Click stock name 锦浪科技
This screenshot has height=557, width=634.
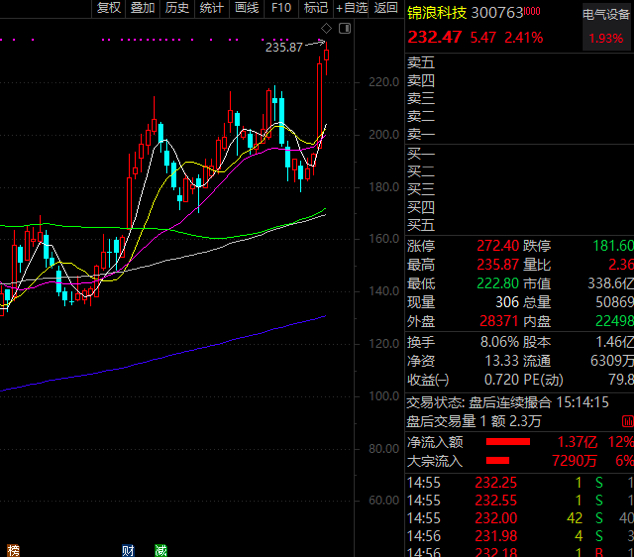coord(437,13)
